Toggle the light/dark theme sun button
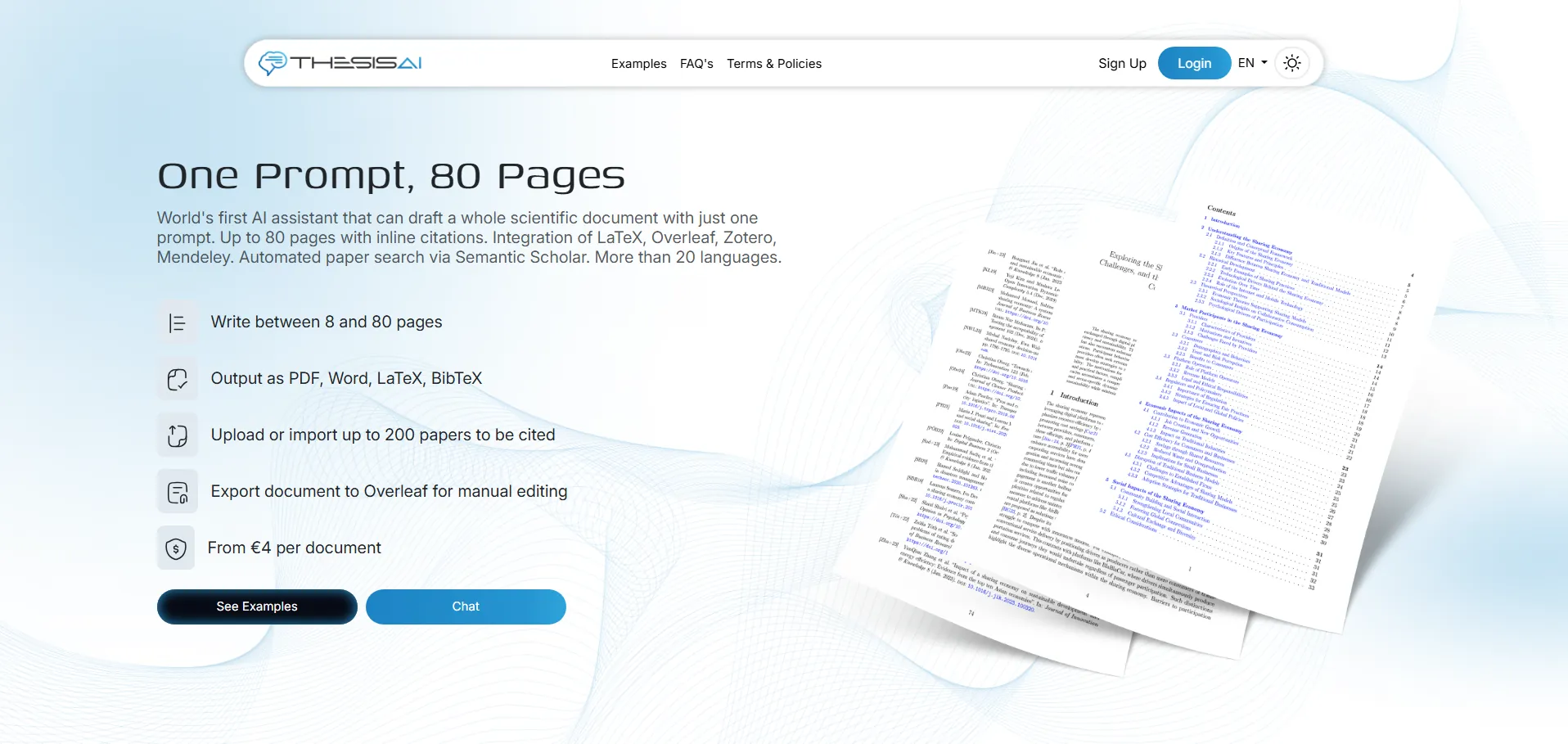This screenshot has width=1568, height=744. (1291, 63)
